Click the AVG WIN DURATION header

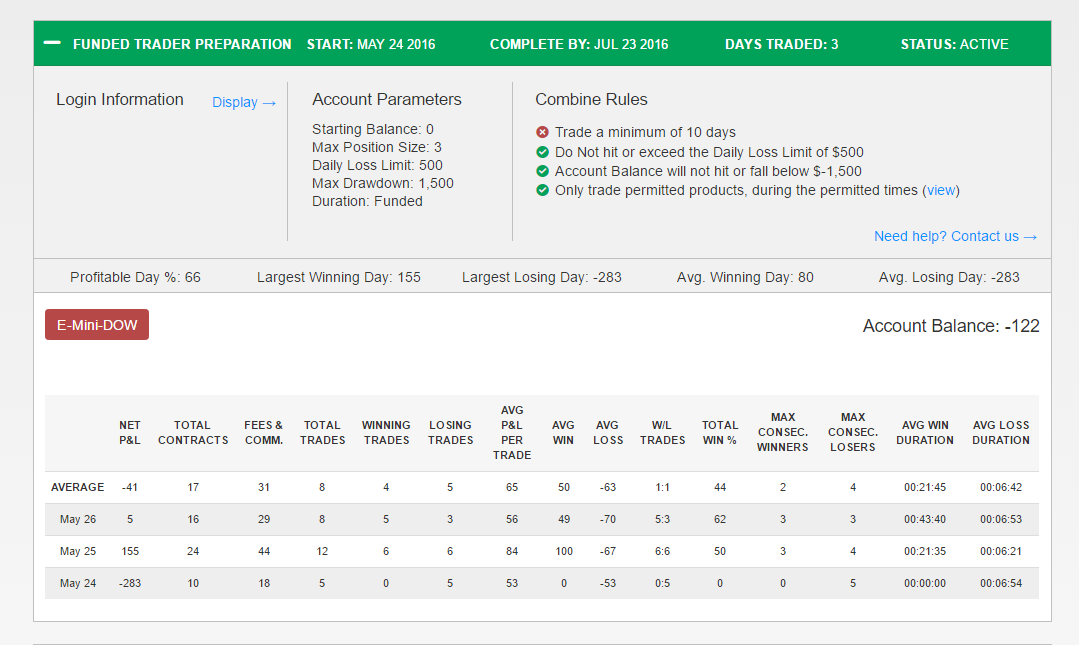tap(925, 432)
